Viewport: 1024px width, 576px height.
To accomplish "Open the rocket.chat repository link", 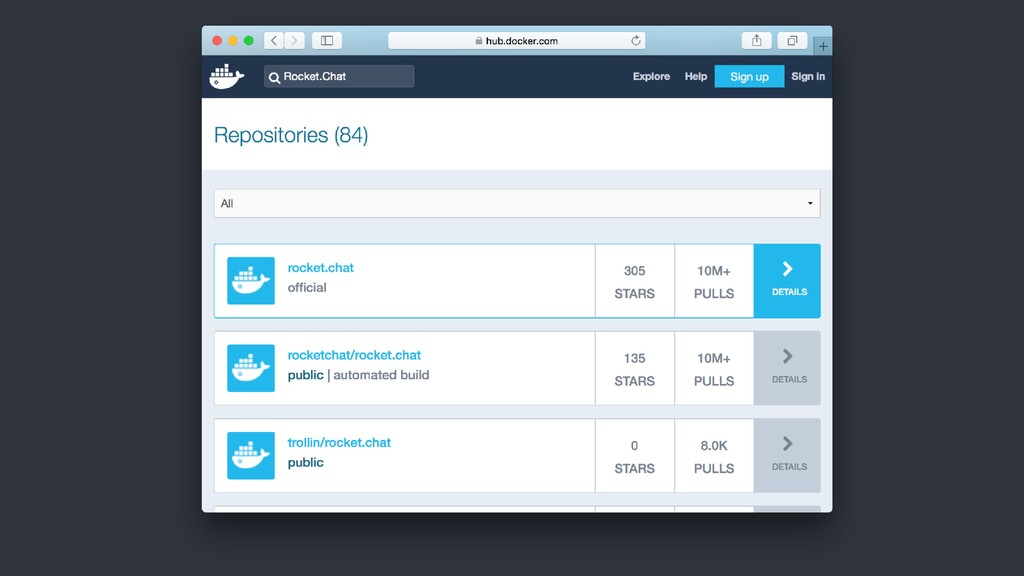I will [x=321, y=268].
